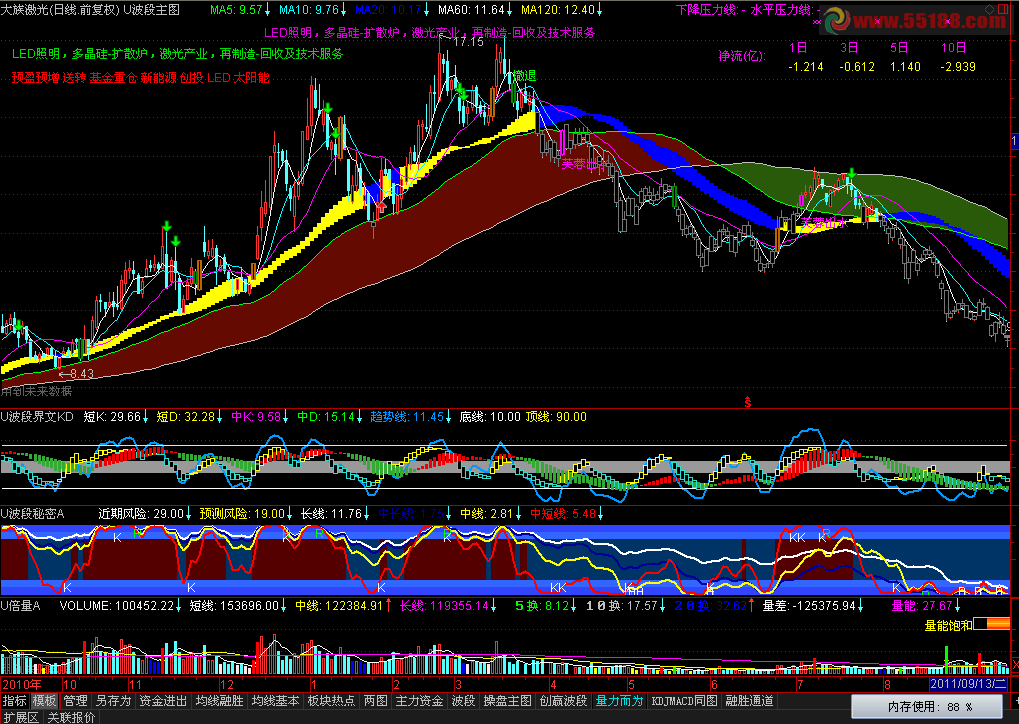1019x724 pixels.
Task: Open the 关联报价 tab
Action: (x=71, y=718)
